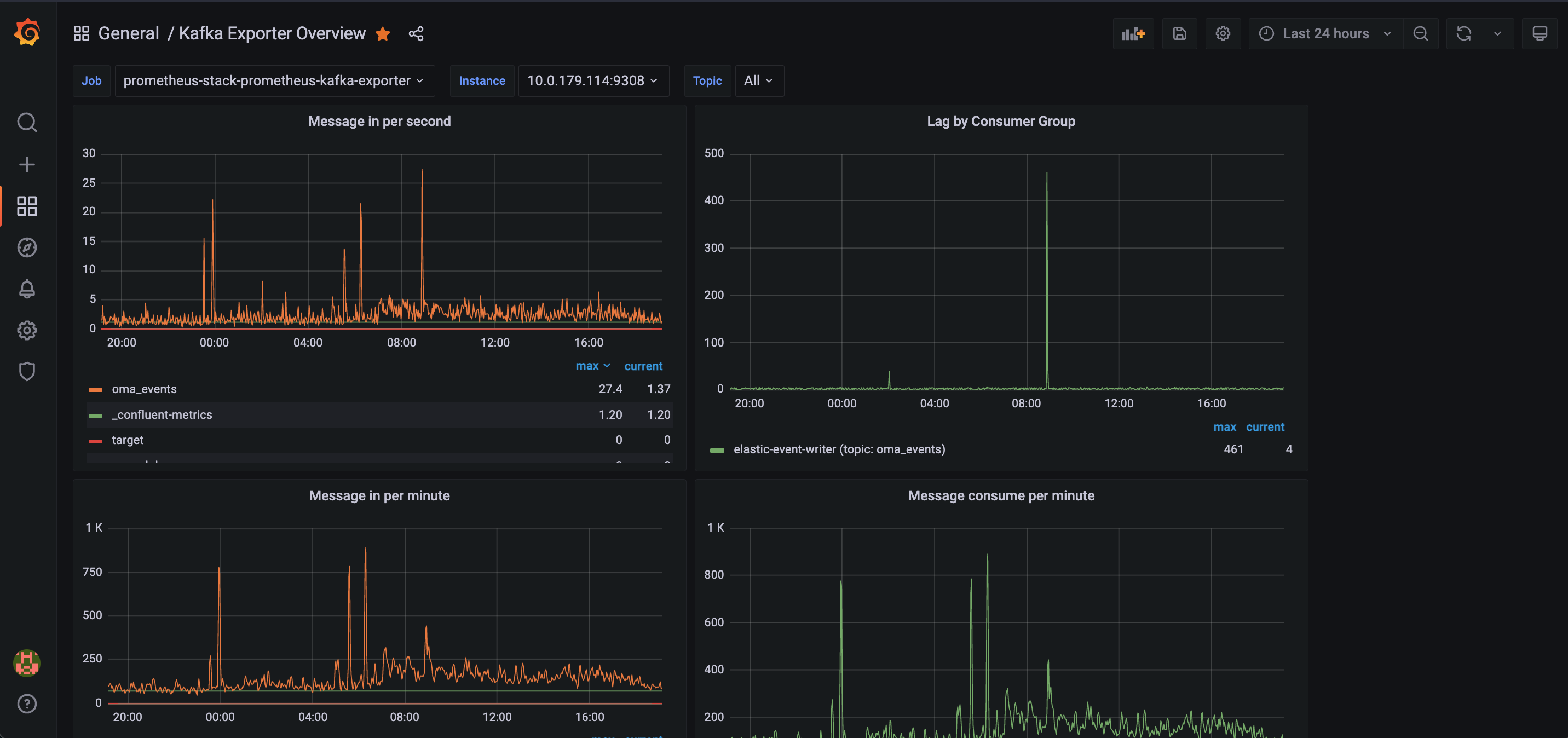Open the 'Message in per second' panel title menu
Viewport: 1568px width, 738px height.
pos(379,121)
